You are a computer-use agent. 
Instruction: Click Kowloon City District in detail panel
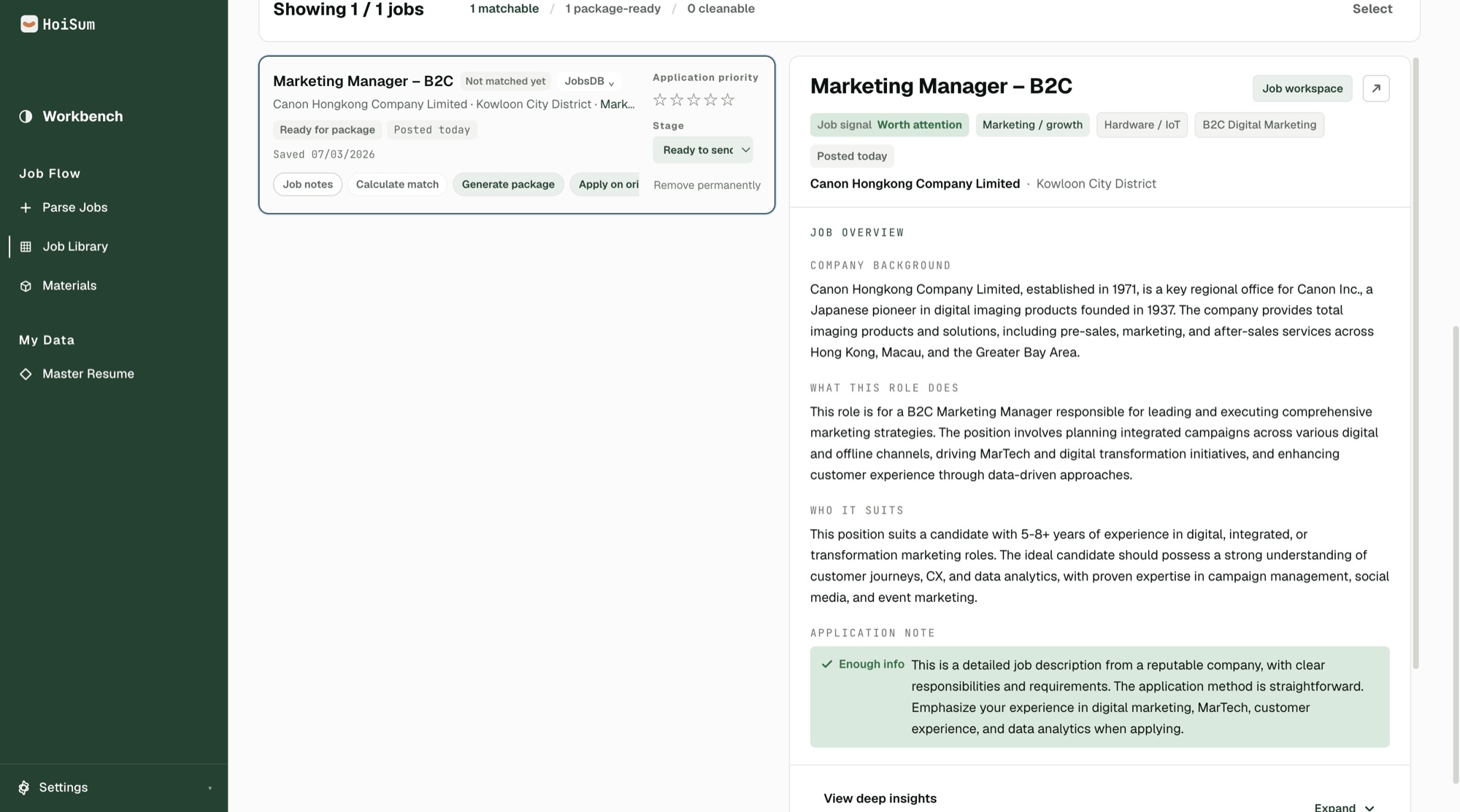[1096, 184]
